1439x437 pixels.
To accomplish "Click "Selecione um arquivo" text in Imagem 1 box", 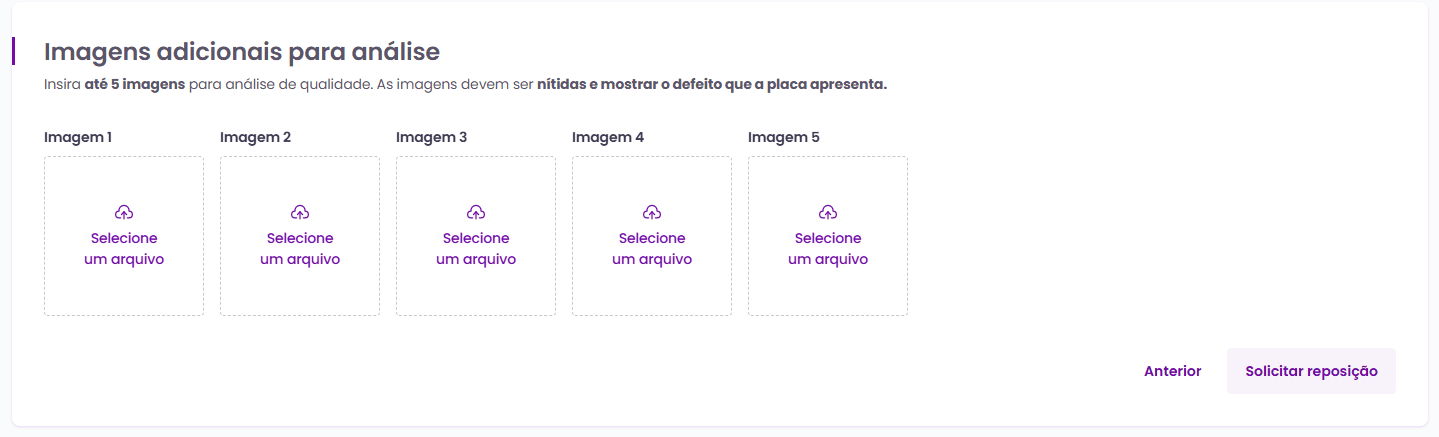I will 124,249.
